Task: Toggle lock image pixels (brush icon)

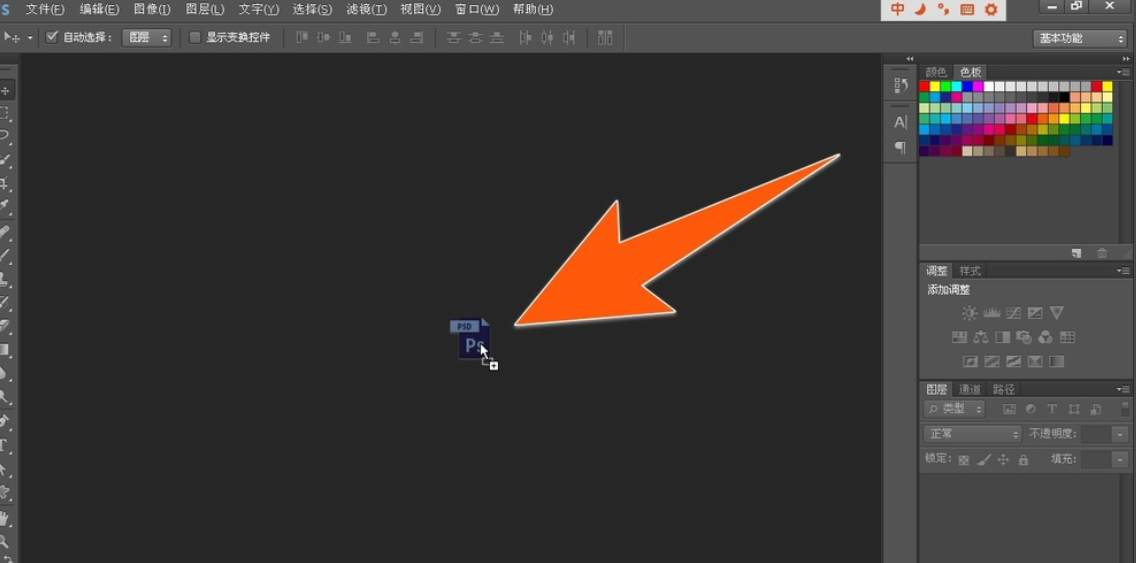Action: coord(983,459)
